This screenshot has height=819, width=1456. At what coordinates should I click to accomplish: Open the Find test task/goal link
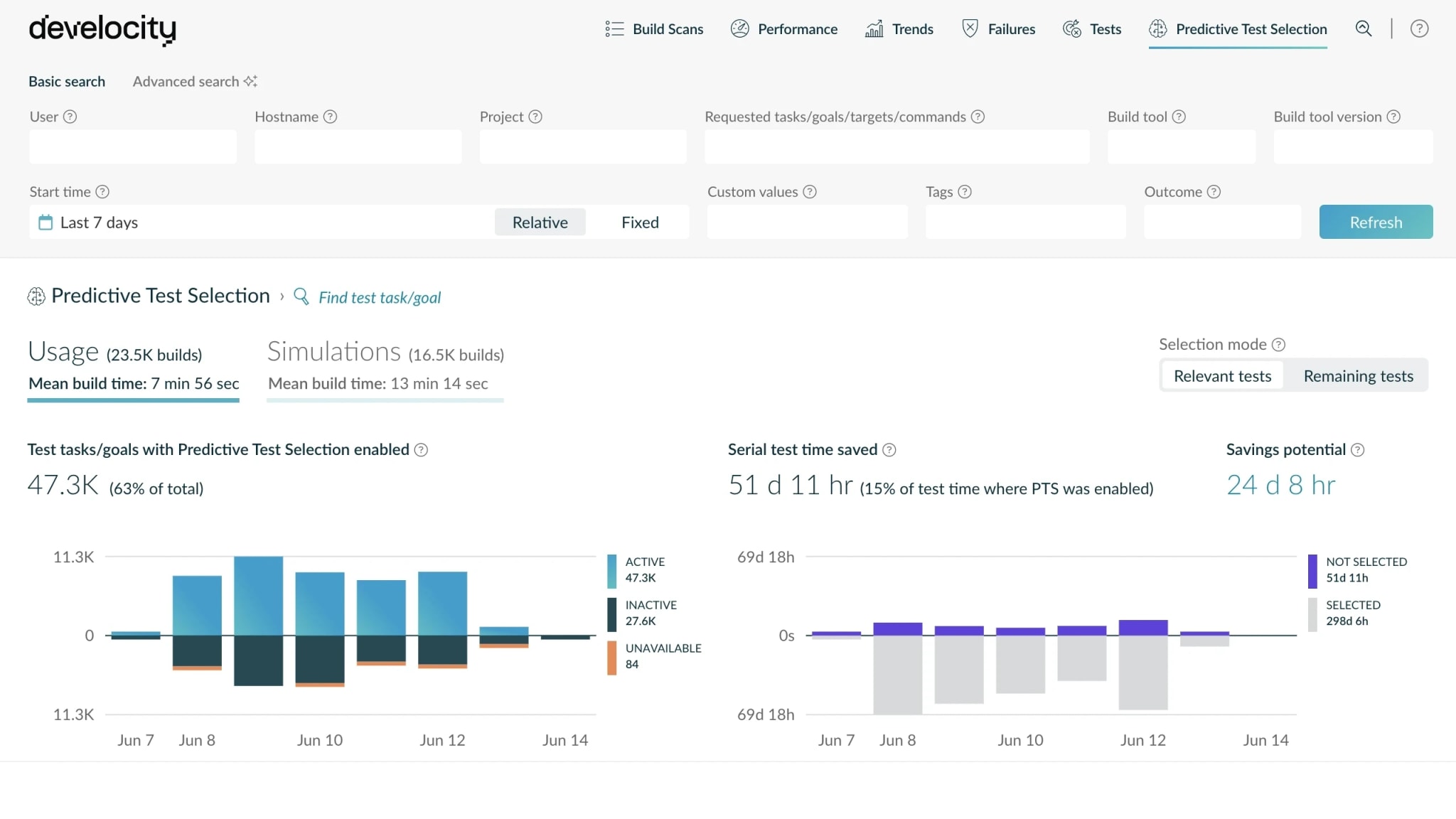(x=380, y=297)
